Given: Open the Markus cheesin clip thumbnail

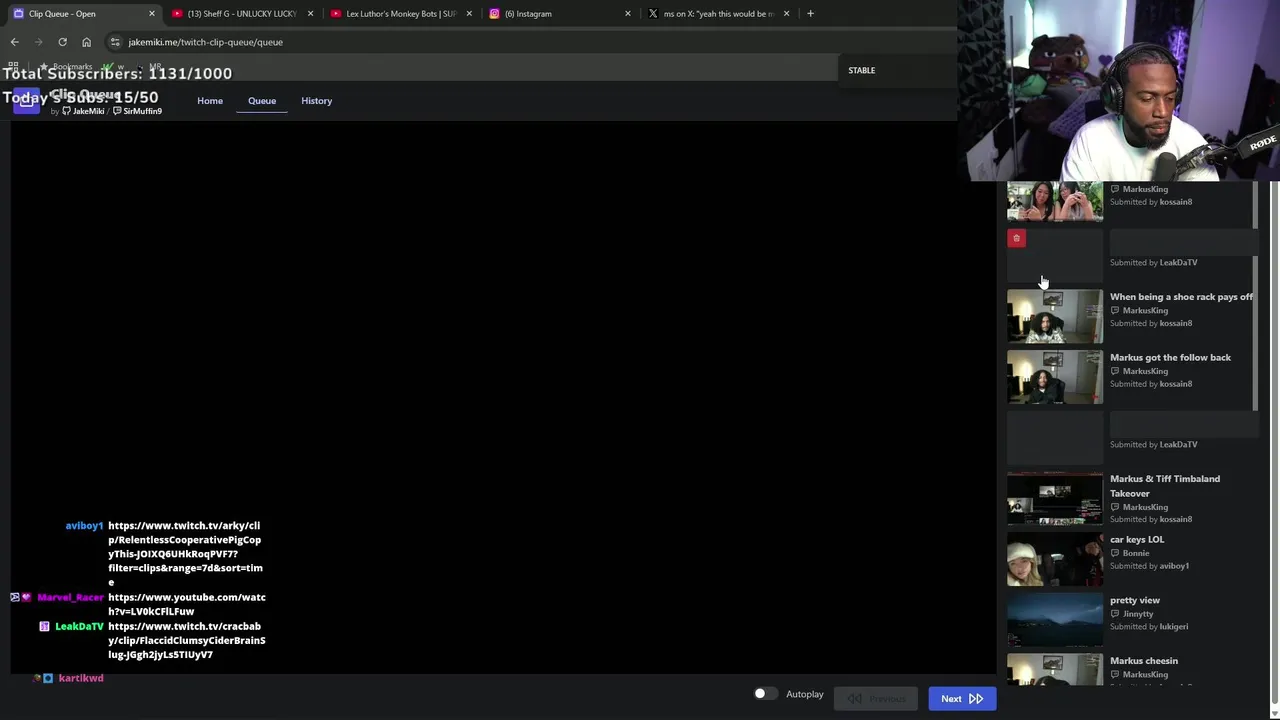Looking at the screenshot, I should [1055, 670].
